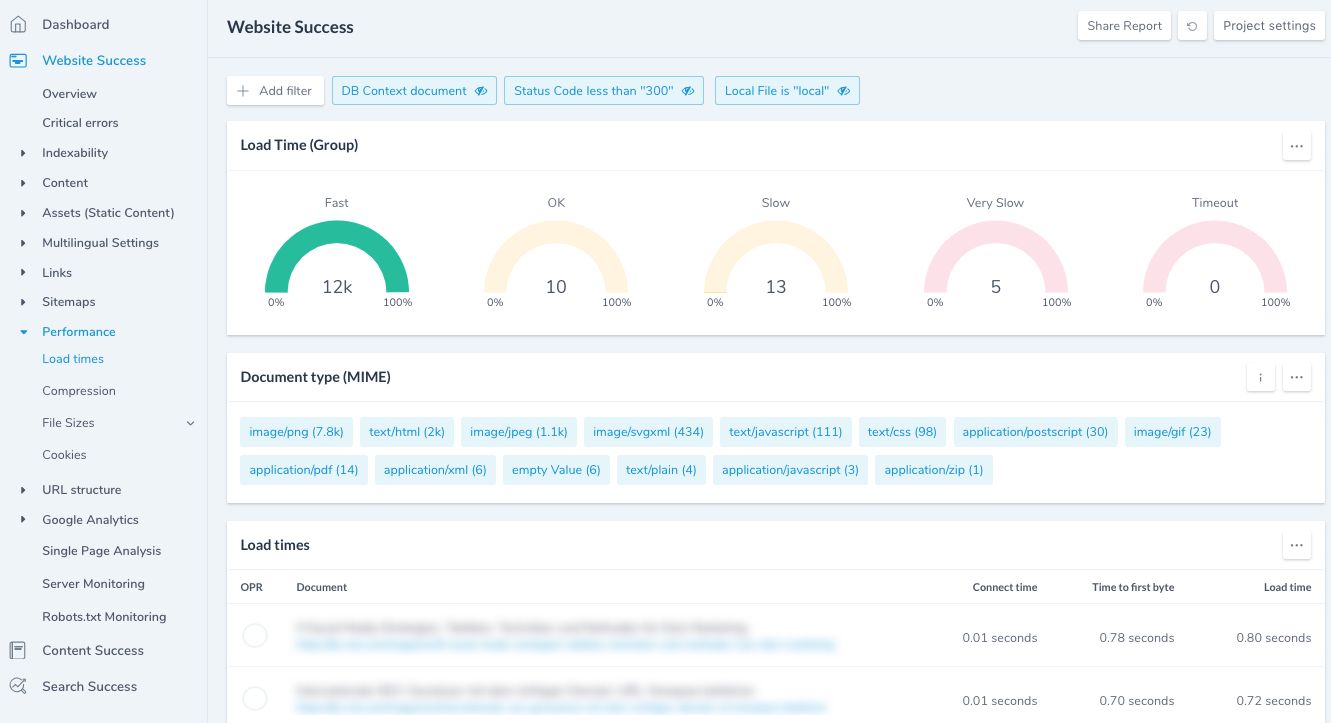Open Overview in the sidebar
The height and width of the screenshot is (723, 1331).
tap(69, 94)
